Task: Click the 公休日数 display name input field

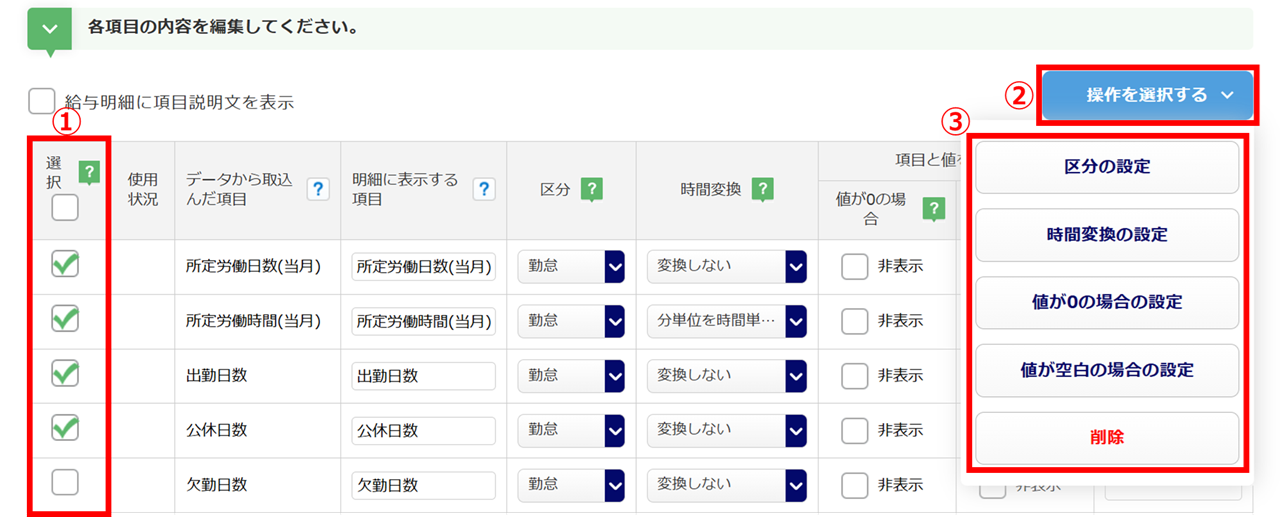Action: tap(424, 430)
